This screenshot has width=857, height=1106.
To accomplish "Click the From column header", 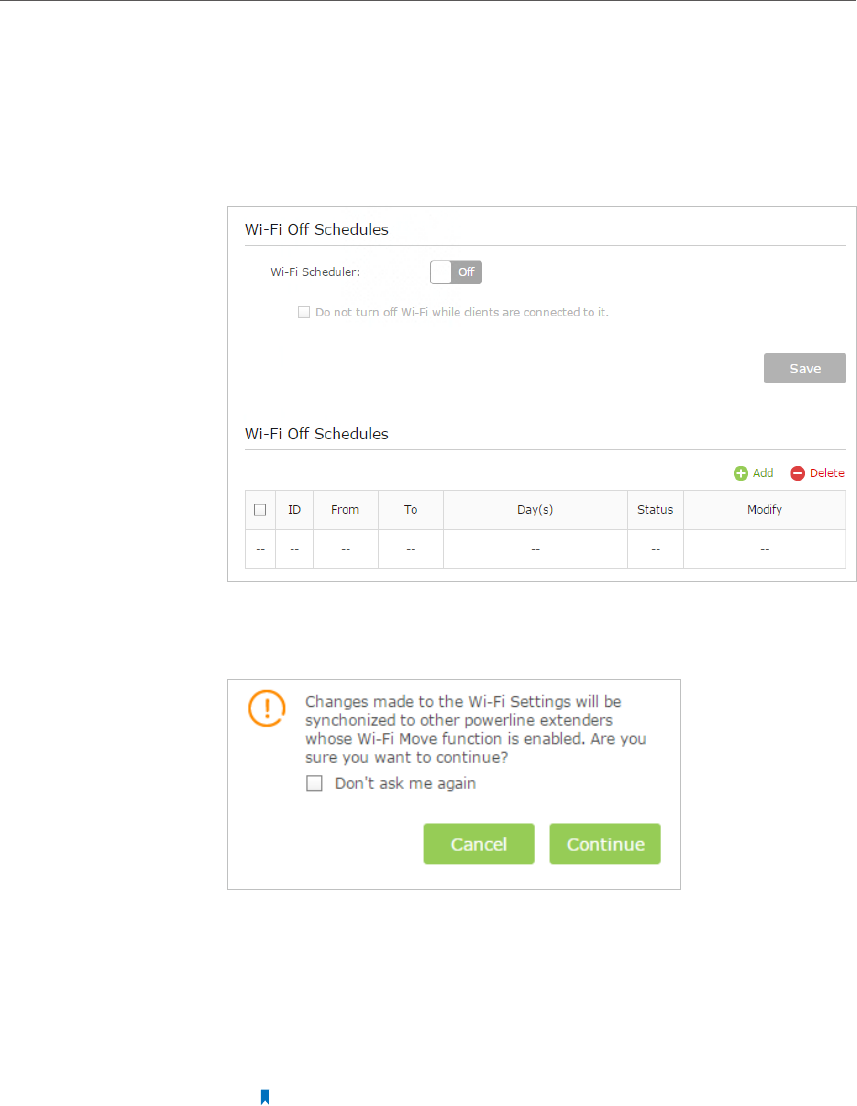I will pyautogui.click(x=345, y=510).
